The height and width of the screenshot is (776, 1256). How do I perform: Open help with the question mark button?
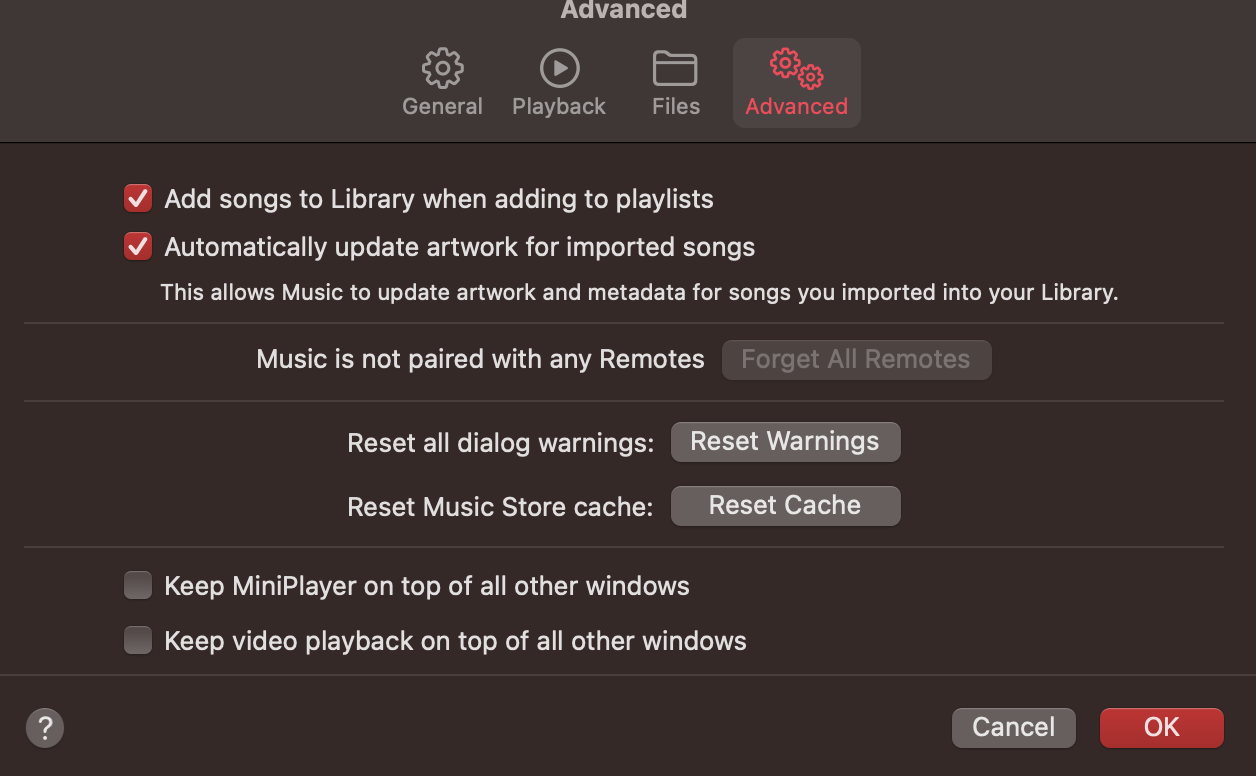(45, 727)
